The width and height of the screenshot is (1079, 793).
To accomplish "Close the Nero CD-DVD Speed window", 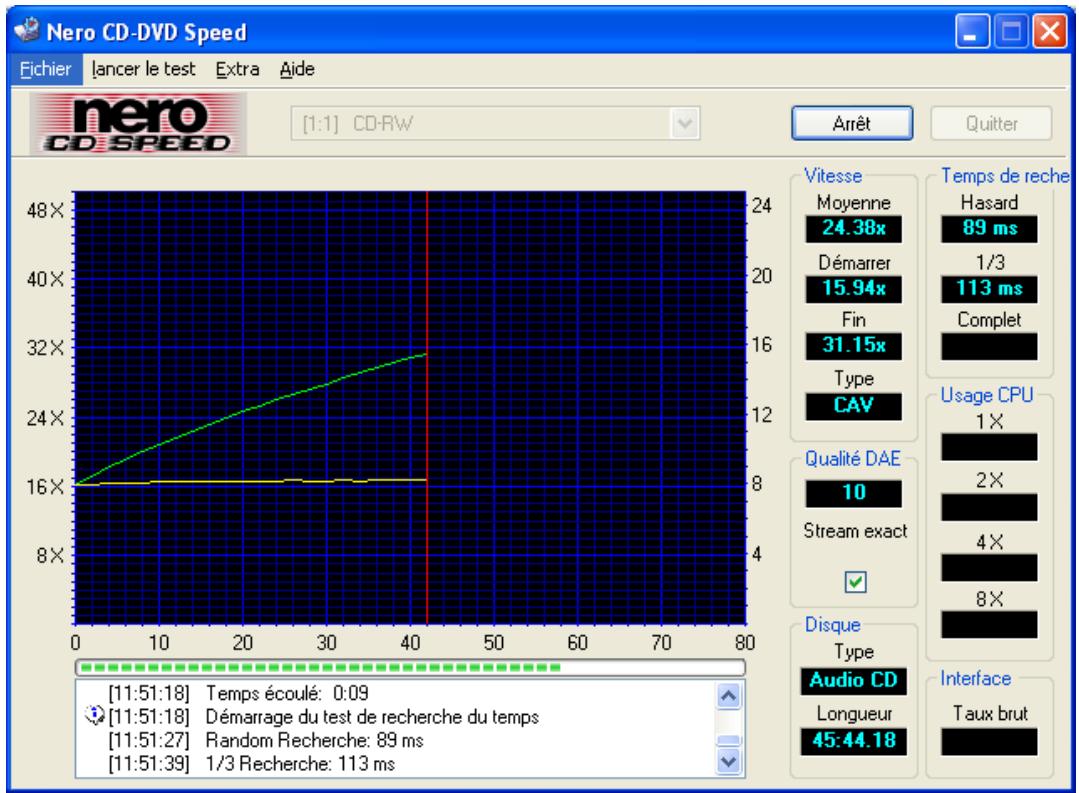I will point(1050,31).
